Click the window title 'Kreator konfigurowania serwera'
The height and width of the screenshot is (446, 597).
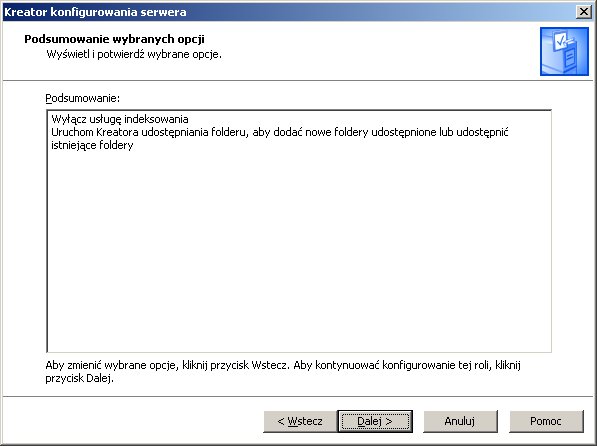click(95, 12)
